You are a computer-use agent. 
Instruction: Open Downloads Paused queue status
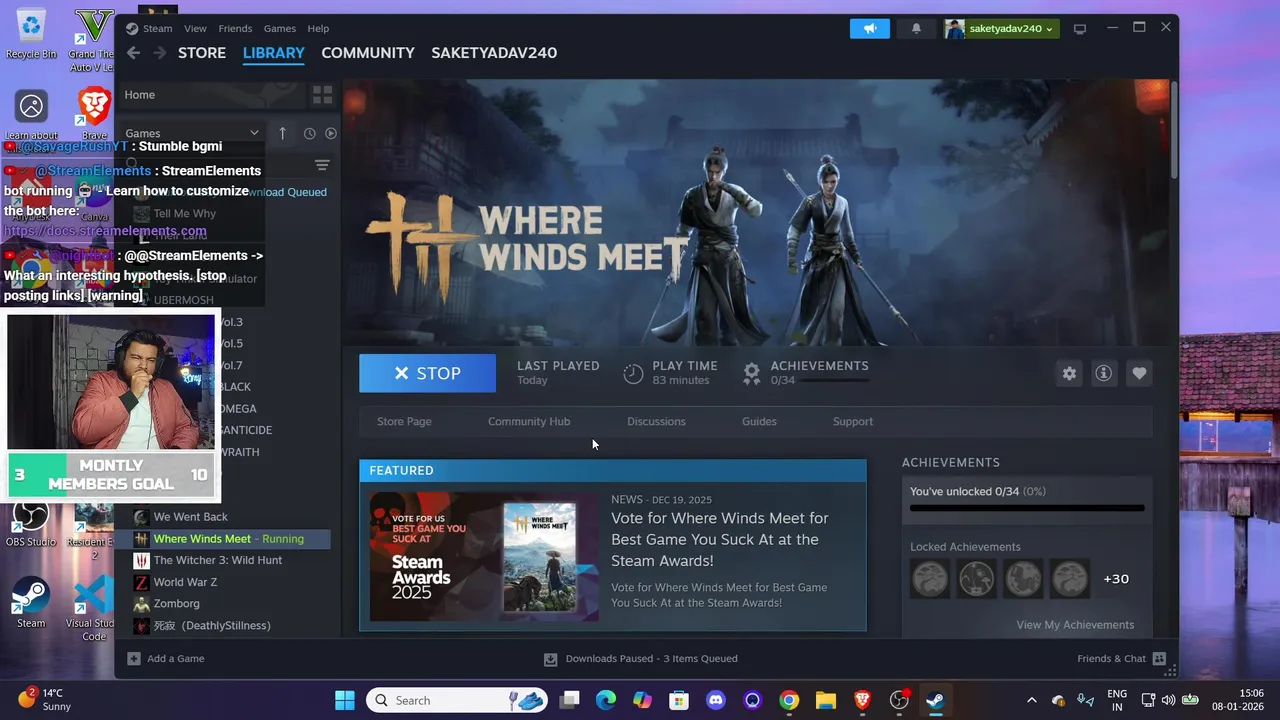click(x=641, y=658)
